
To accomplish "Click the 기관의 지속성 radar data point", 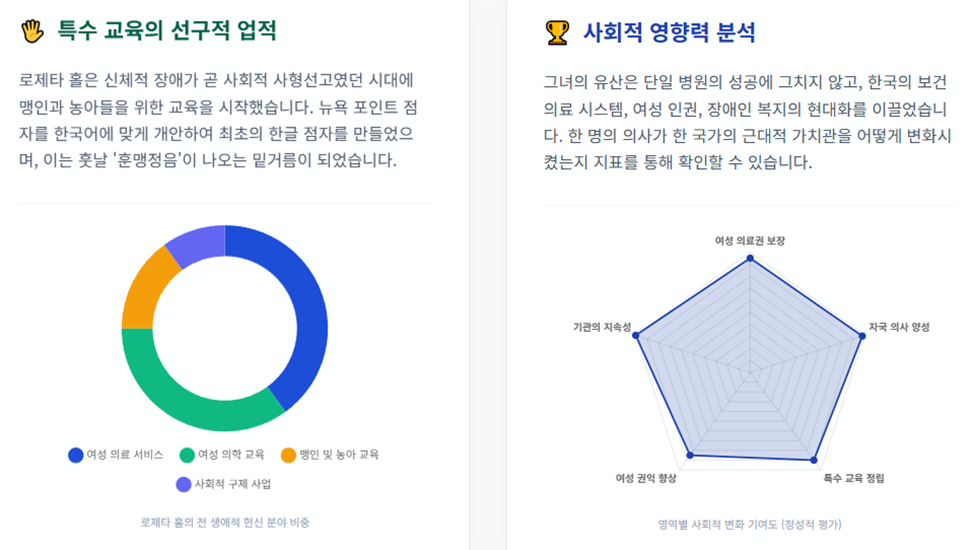I will click(635, 336).
